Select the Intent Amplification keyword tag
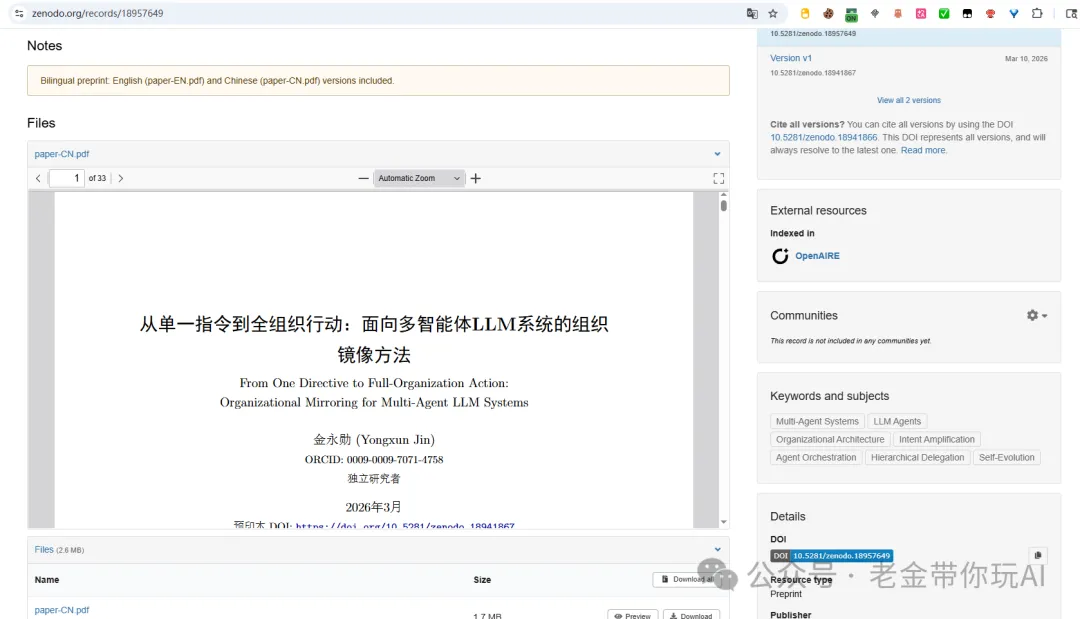 937,439
